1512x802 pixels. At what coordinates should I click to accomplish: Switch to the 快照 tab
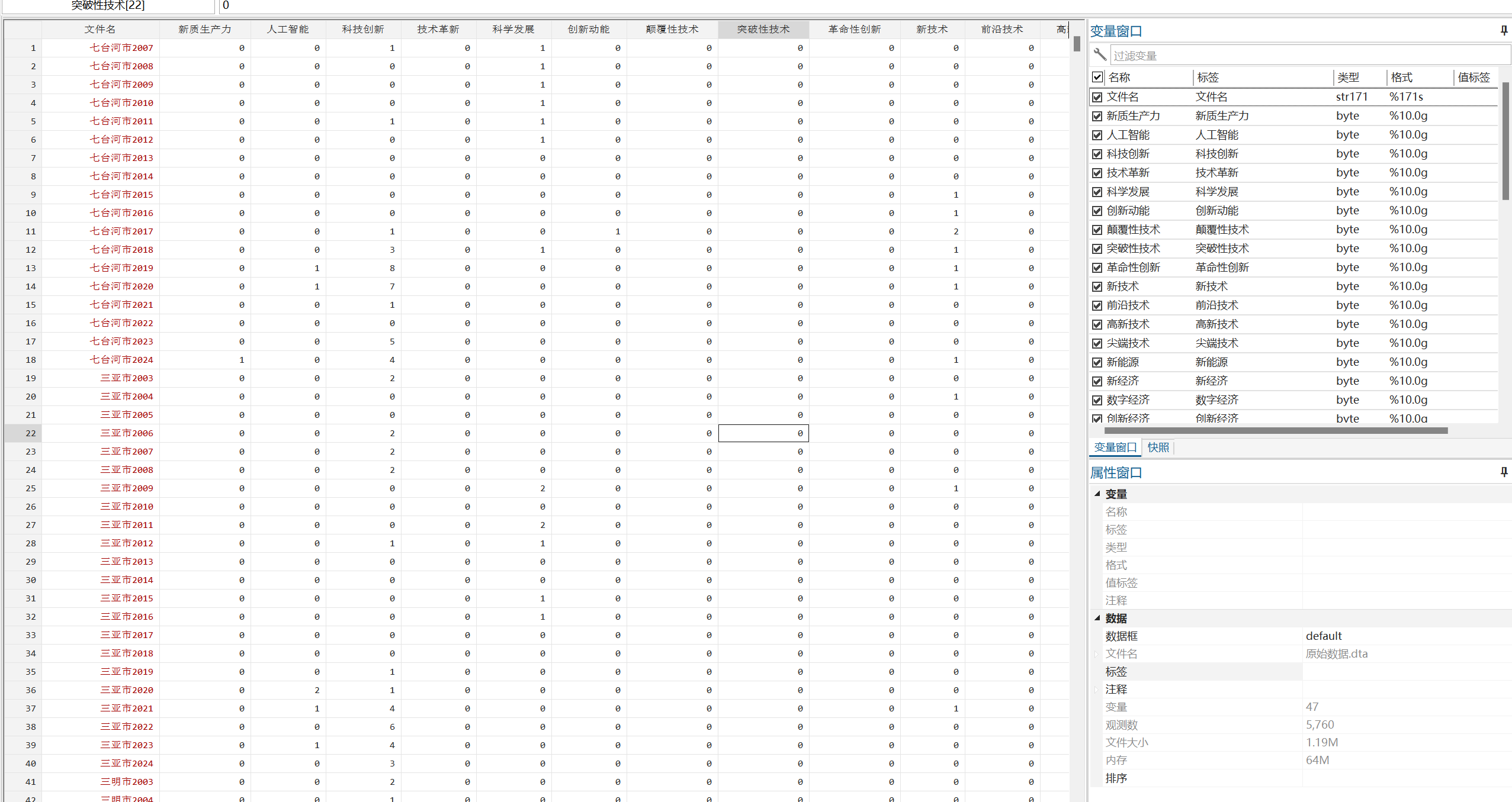click(1158, 447)
